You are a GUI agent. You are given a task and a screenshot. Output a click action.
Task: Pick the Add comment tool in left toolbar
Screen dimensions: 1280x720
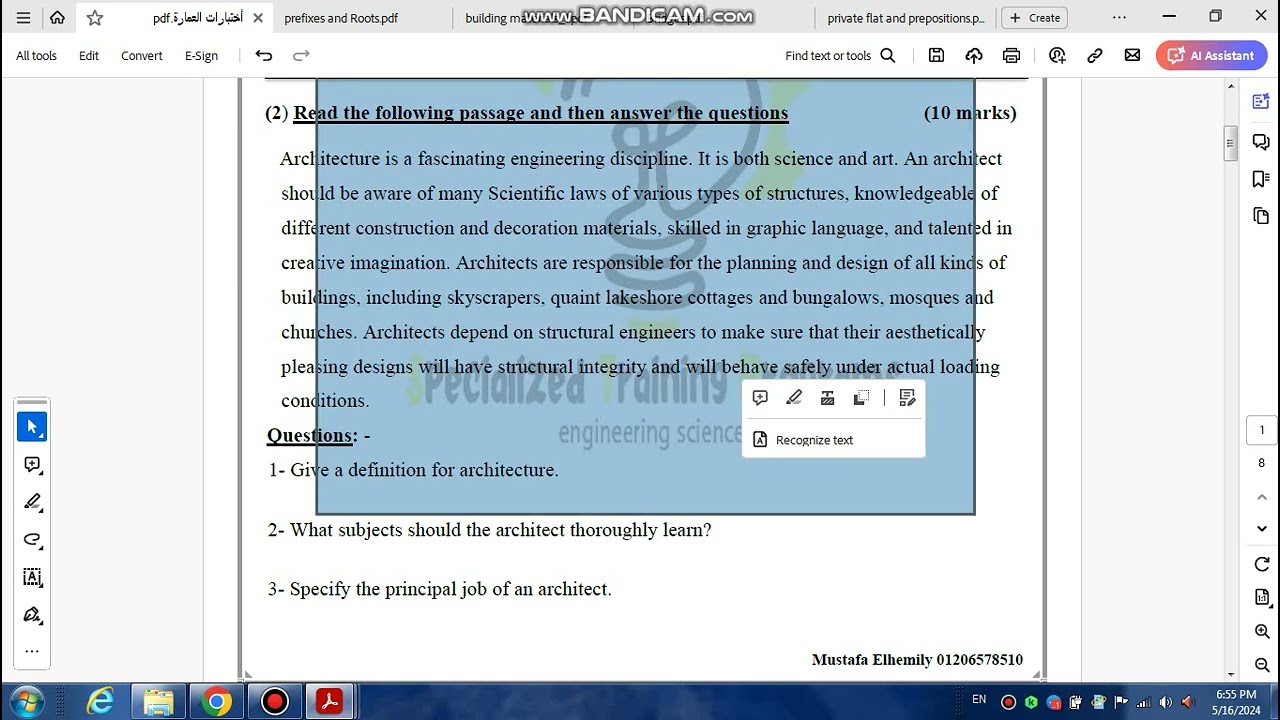click(32, 465)
